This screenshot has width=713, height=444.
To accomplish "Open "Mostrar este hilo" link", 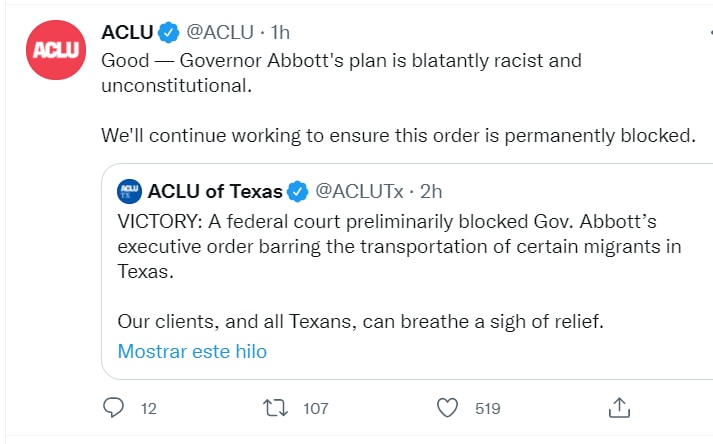I will point(192,351).
